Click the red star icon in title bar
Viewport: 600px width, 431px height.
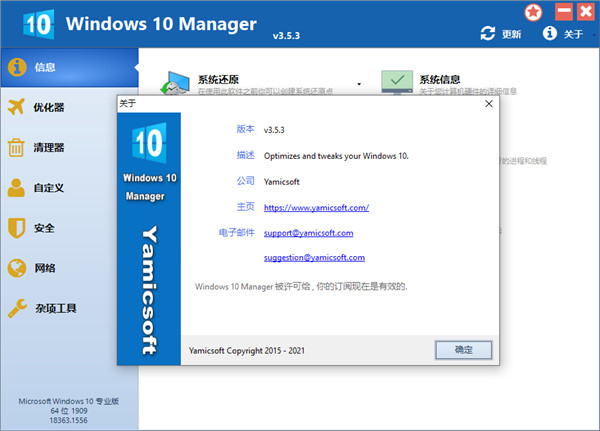point(536,12)
